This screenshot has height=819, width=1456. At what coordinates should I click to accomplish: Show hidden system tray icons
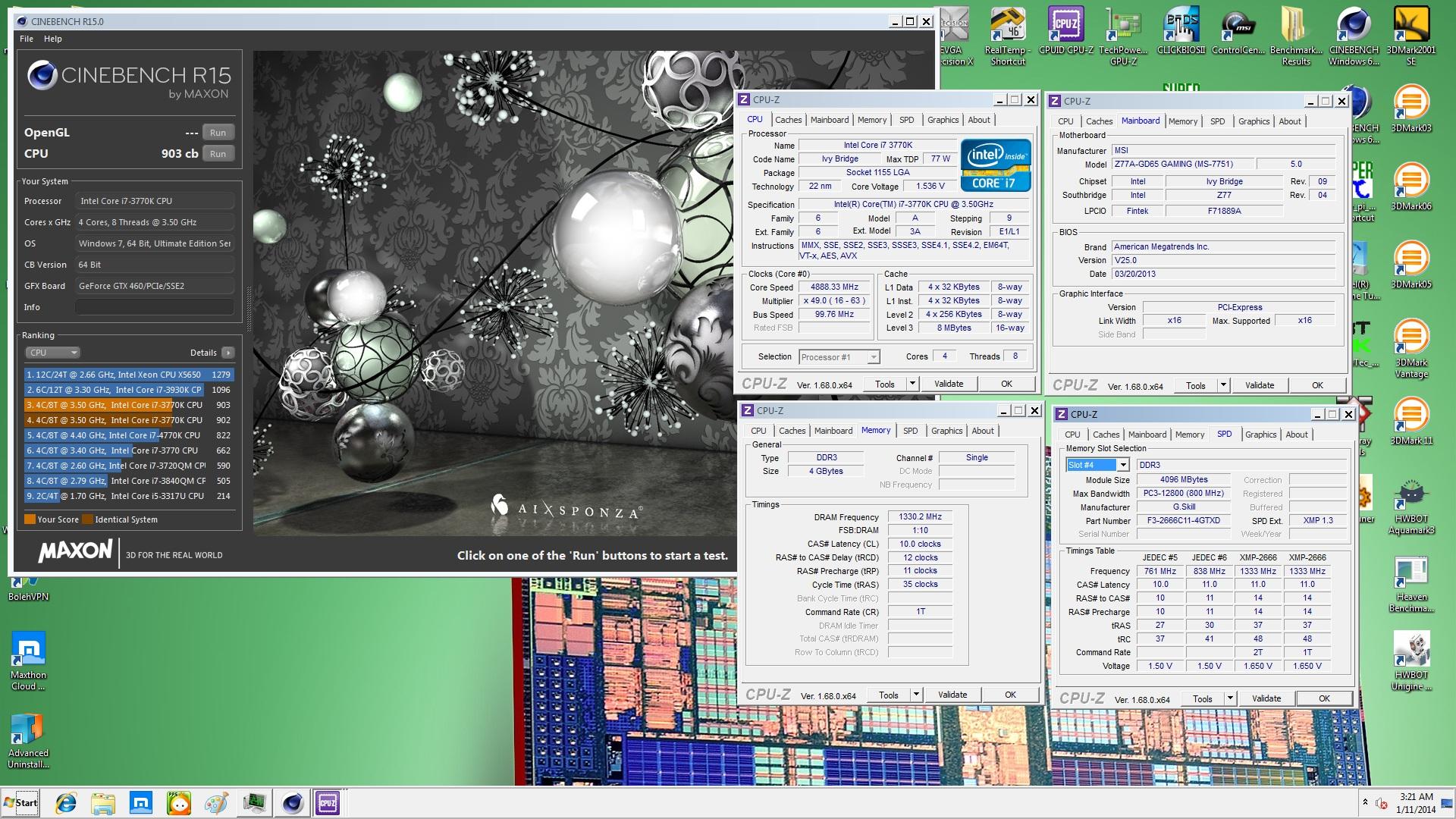[1365, 802]
